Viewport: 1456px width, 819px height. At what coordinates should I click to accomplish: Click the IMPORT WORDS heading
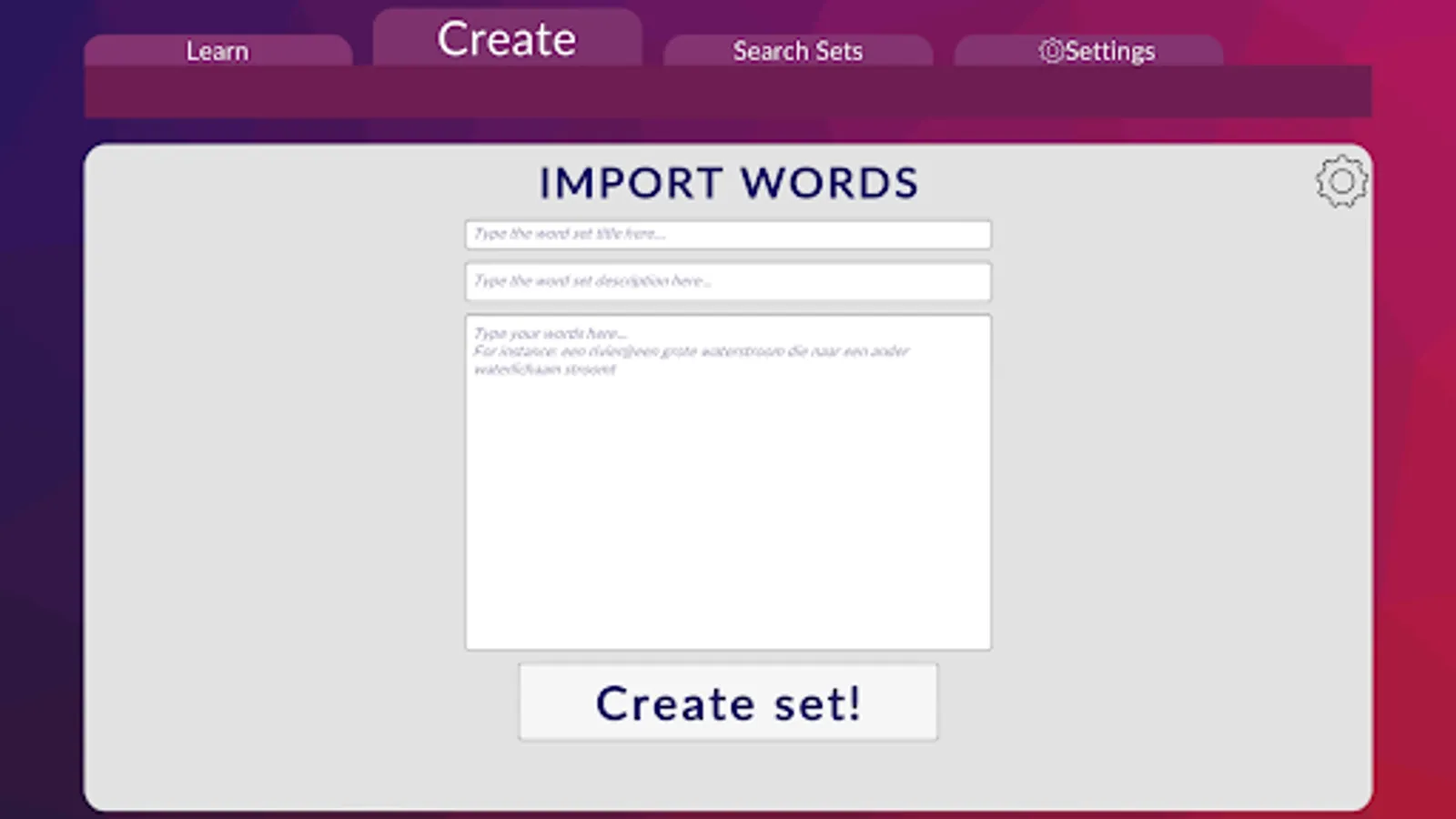[x=728, y=183]
